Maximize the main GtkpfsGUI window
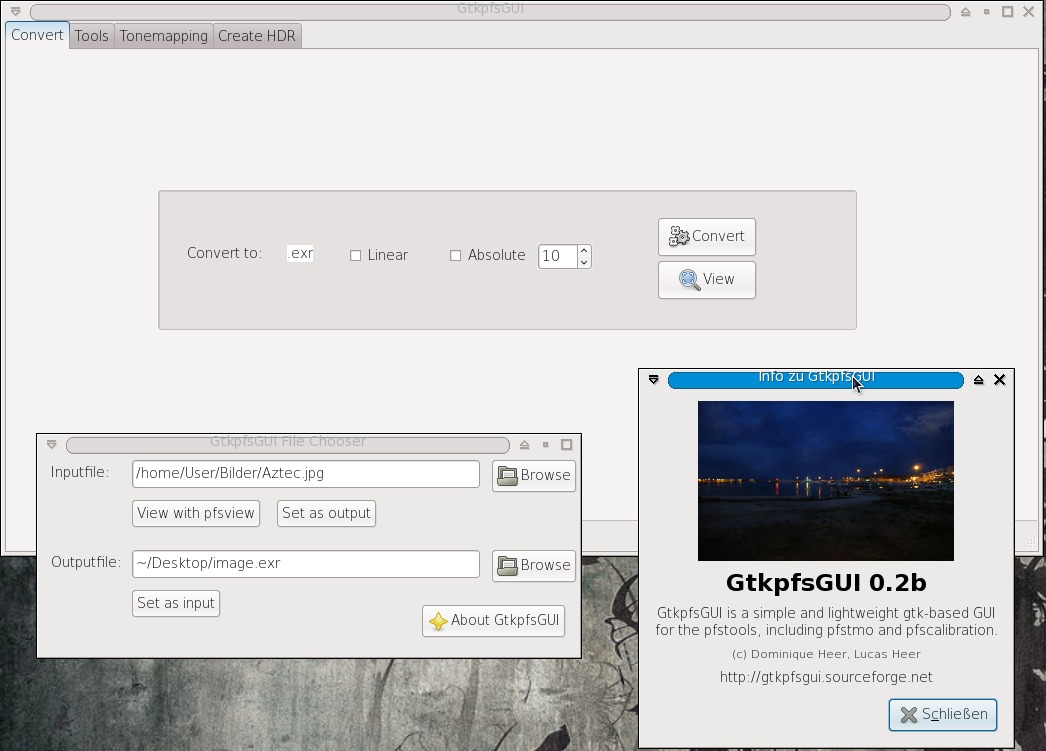Screen dimensions: 1046x751 coord(1007,11)
